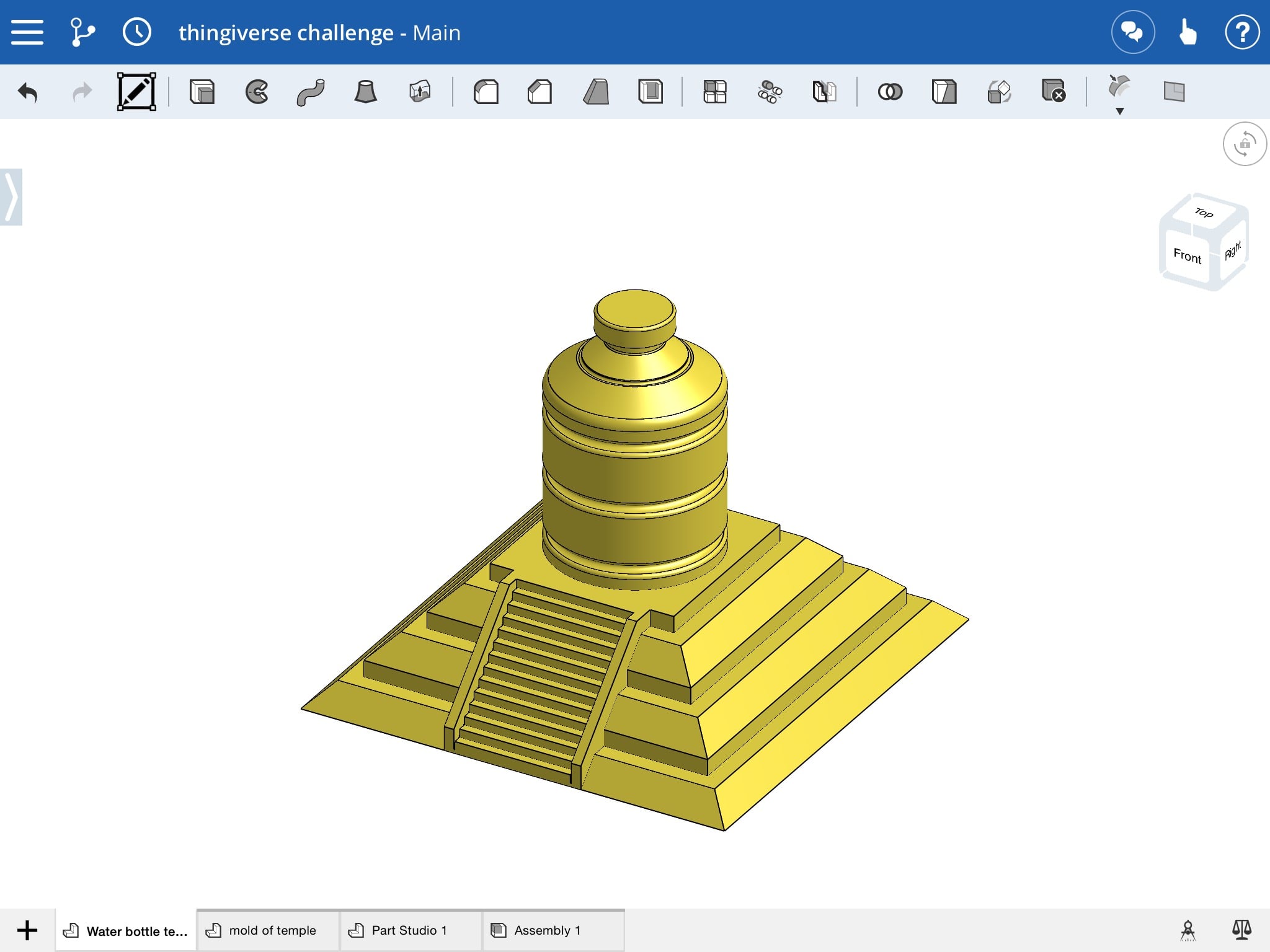Open the measure tool icon
Viewport: 1270px width, 952px height.
(x=1188, y=930)
